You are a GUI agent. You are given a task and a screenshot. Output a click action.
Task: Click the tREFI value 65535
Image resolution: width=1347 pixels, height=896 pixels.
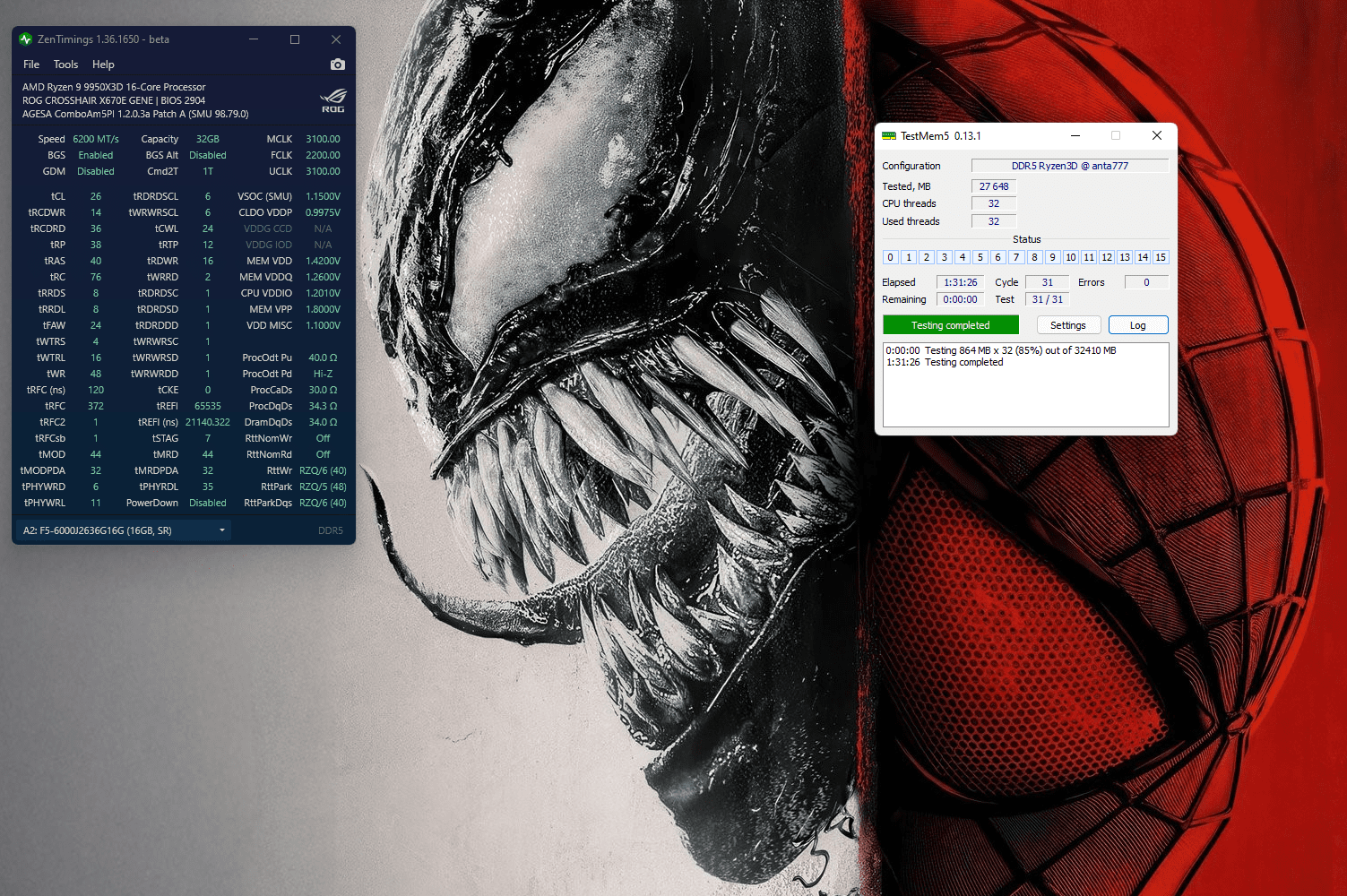[208, 406]
